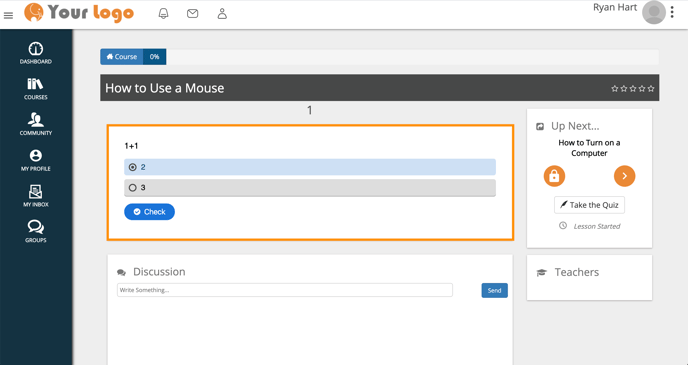
Task: Select answer 3 radio button
Action: coord(133,188)
